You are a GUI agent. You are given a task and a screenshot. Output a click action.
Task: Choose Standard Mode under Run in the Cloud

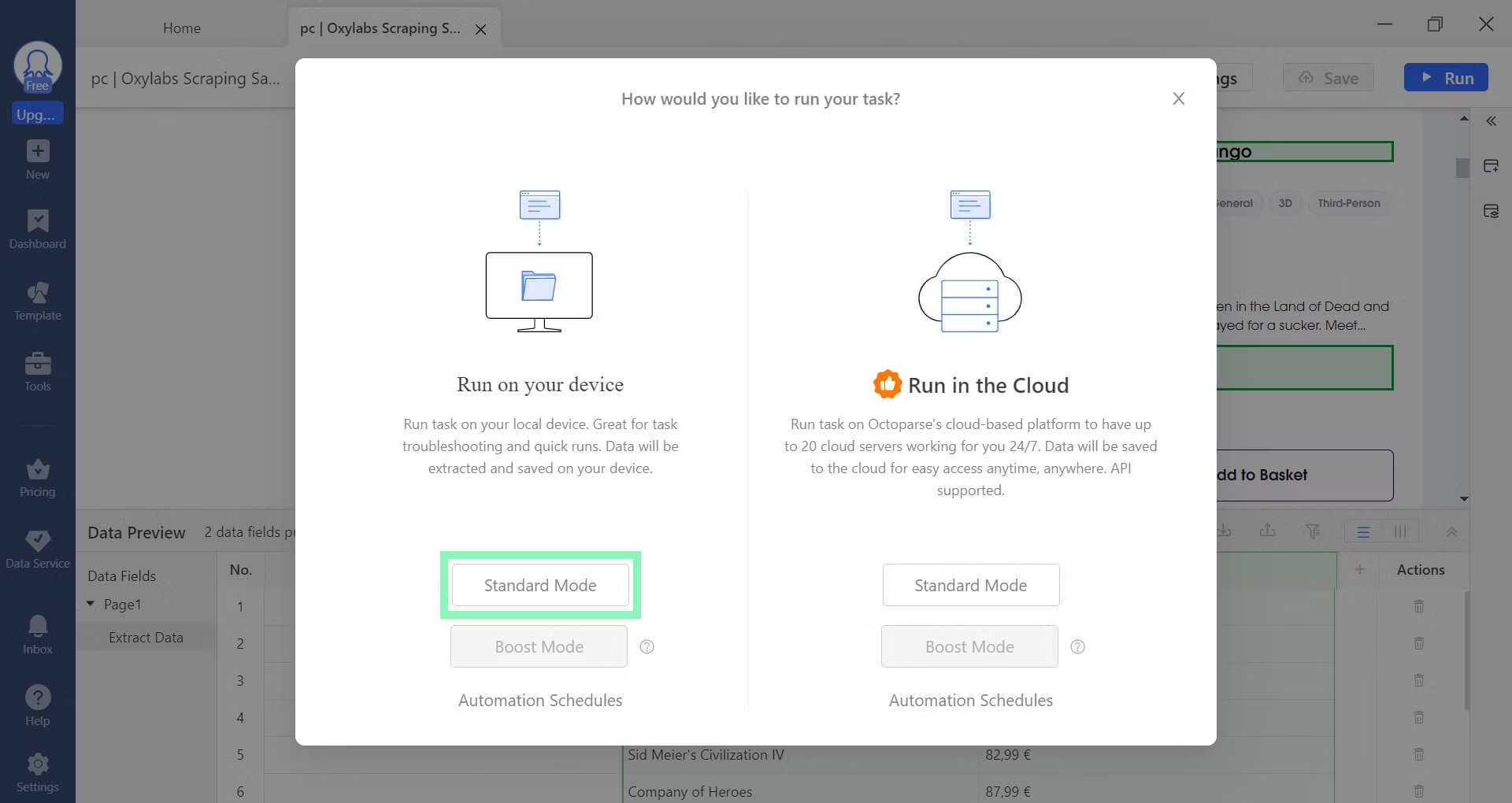point(970,585)
